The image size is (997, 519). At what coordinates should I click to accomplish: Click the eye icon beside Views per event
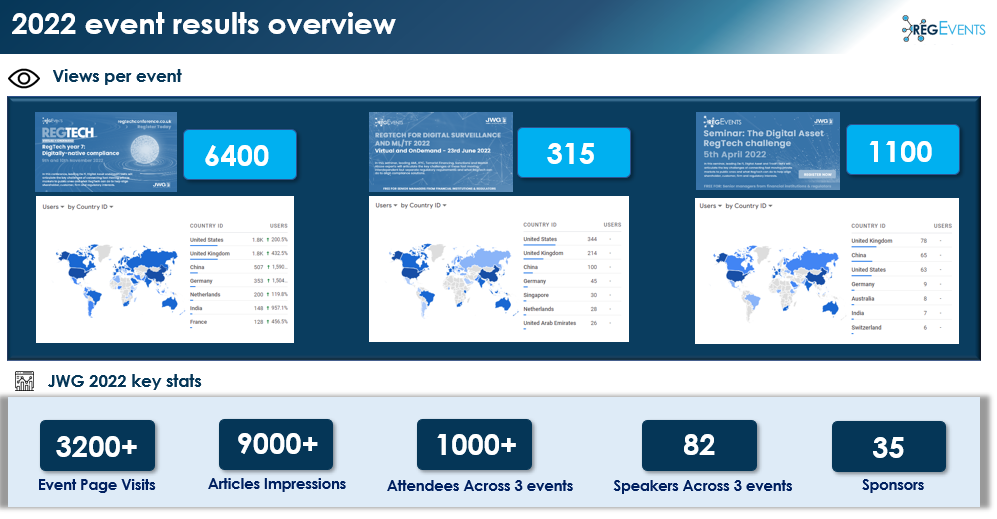(x=24, y=78)
